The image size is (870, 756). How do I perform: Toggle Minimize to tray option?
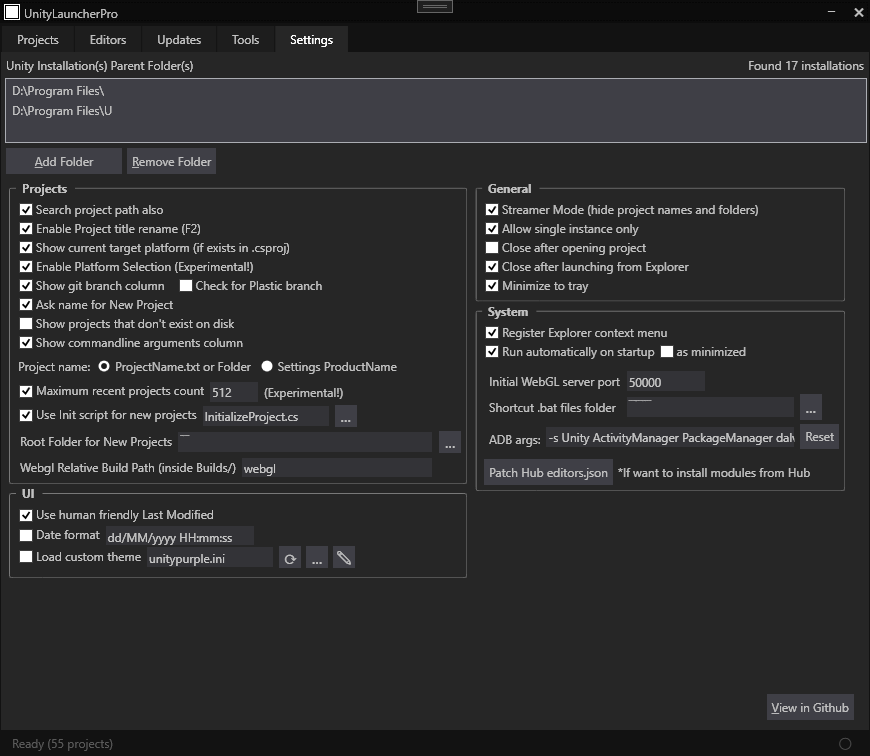coord(492,286)
